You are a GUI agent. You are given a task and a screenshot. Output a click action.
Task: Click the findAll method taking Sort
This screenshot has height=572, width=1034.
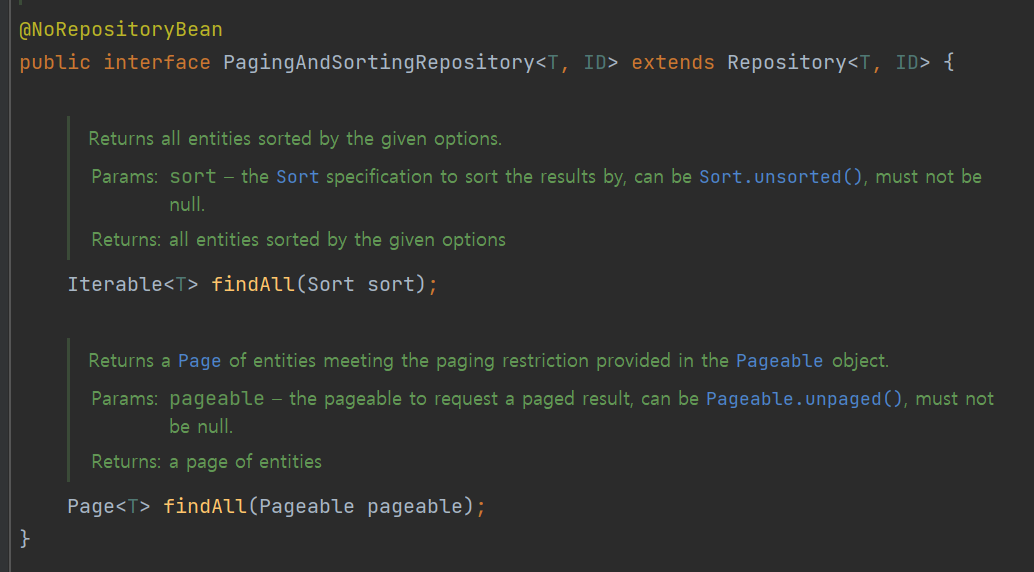coord(253,284)
